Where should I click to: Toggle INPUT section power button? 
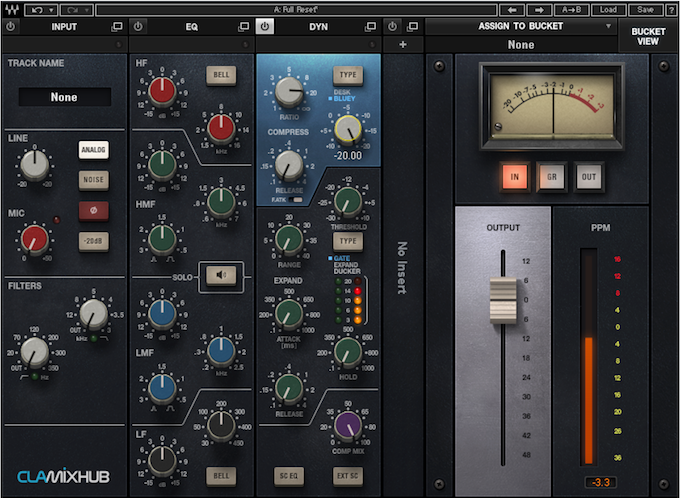[x=11, y=27]
